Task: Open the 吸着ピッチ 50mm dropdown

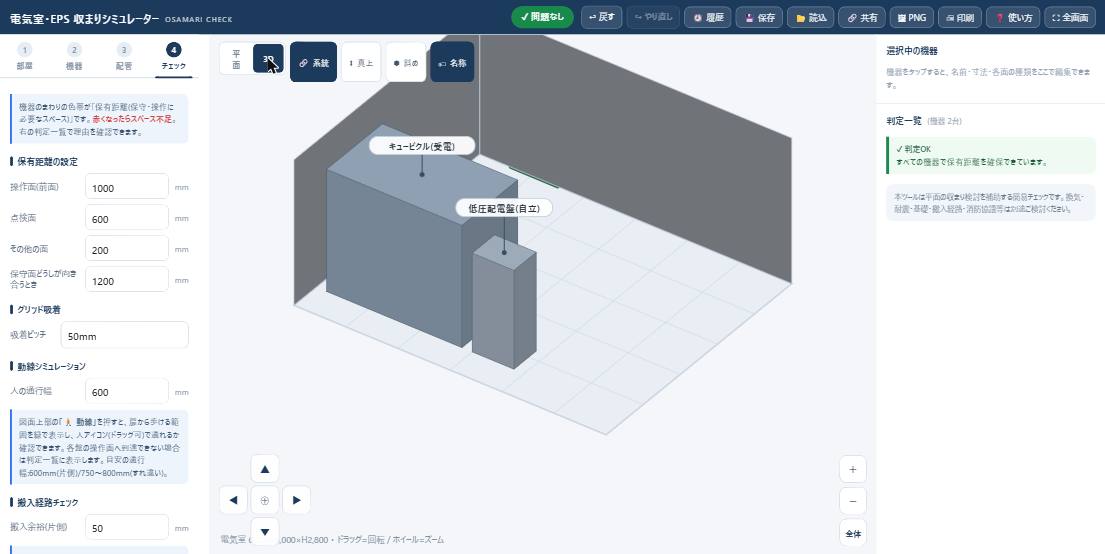Action: click(125, 336)
